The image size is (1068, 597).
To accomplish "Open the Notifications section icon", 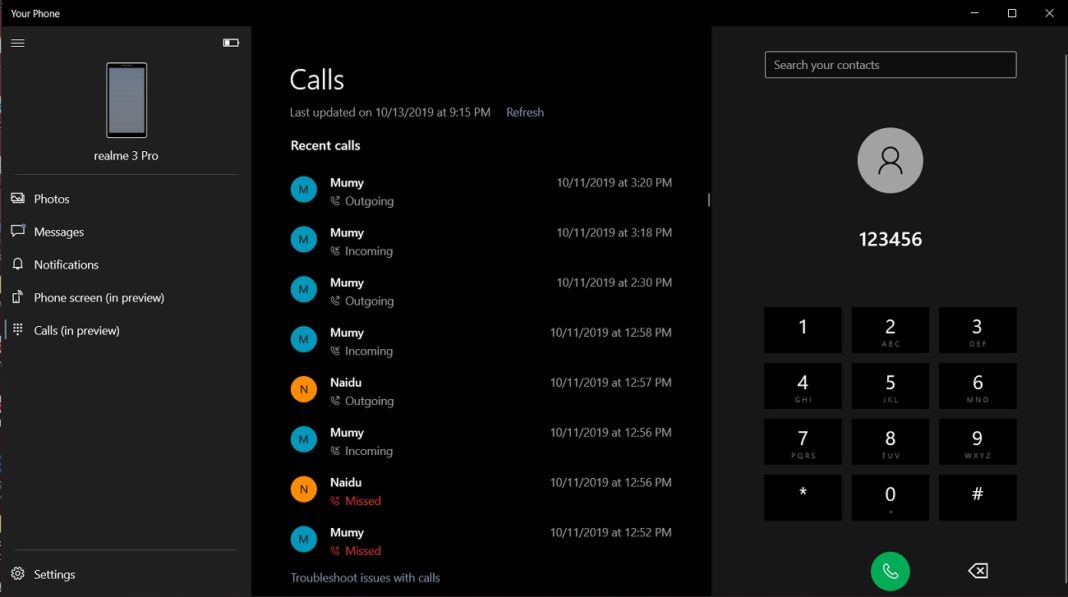I will point(17,264).
